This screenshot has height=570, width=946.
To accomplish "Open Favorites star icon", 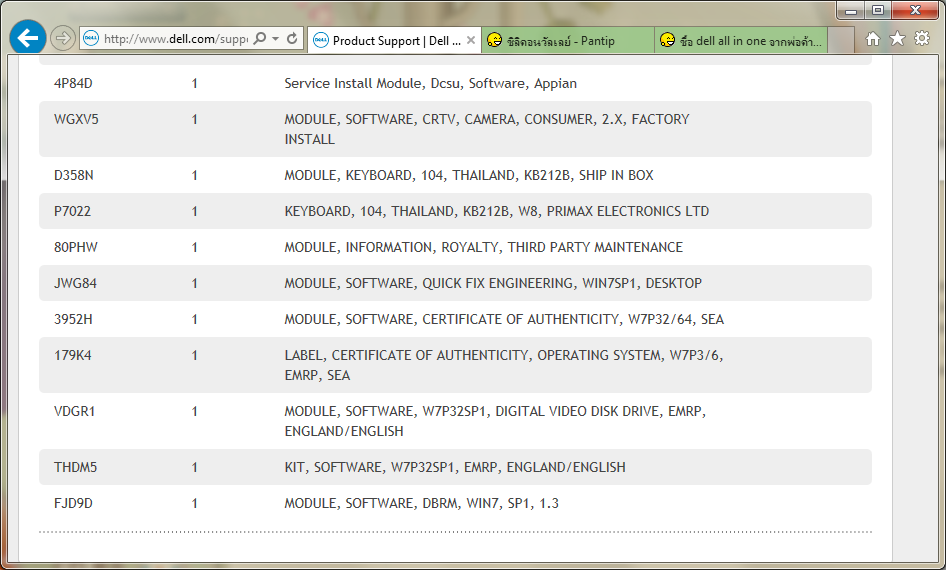I will [x=897, y=39].
